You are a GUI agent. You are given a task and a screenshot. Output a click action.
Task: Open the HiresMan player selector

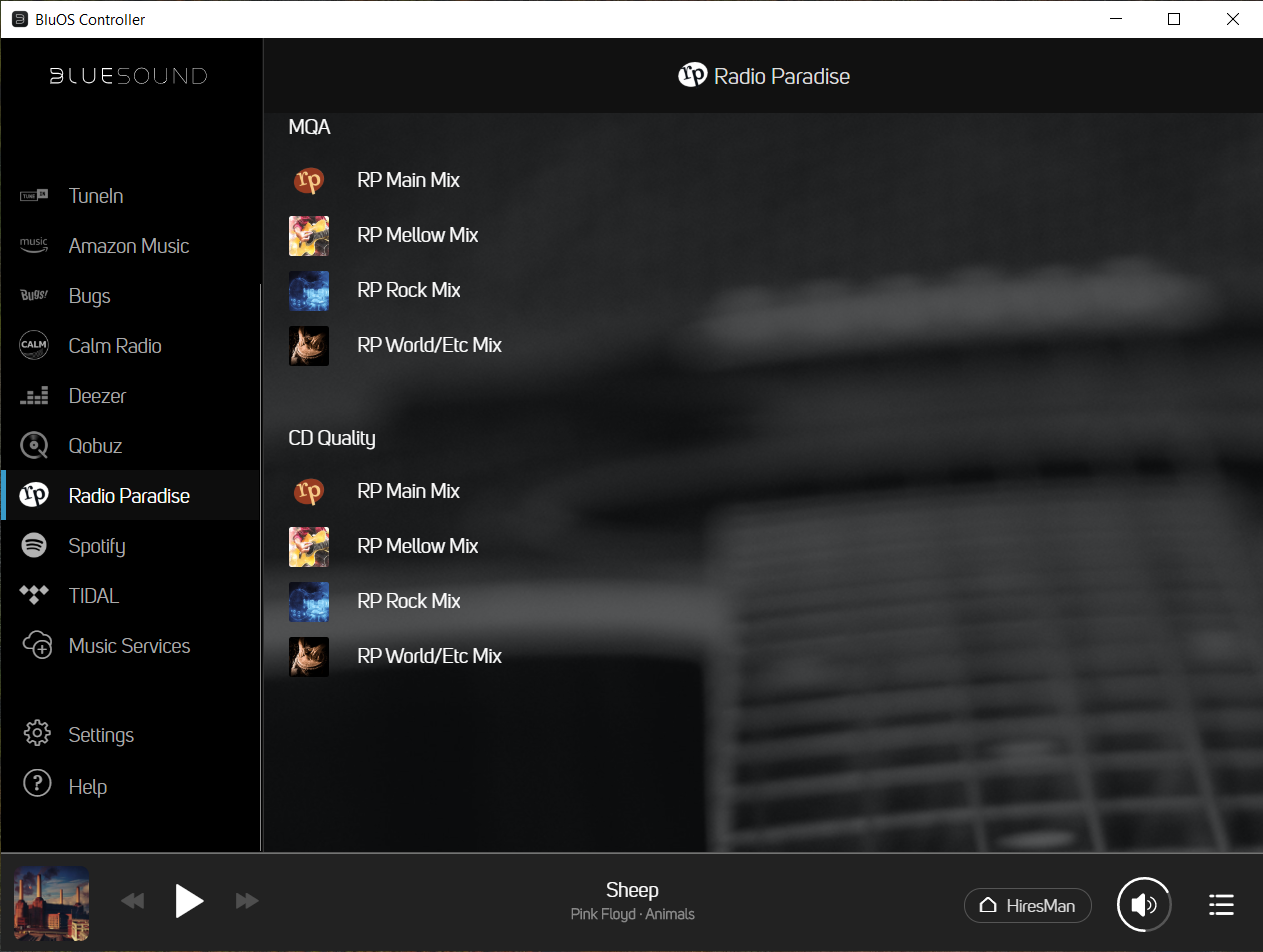coord(1027,905)
